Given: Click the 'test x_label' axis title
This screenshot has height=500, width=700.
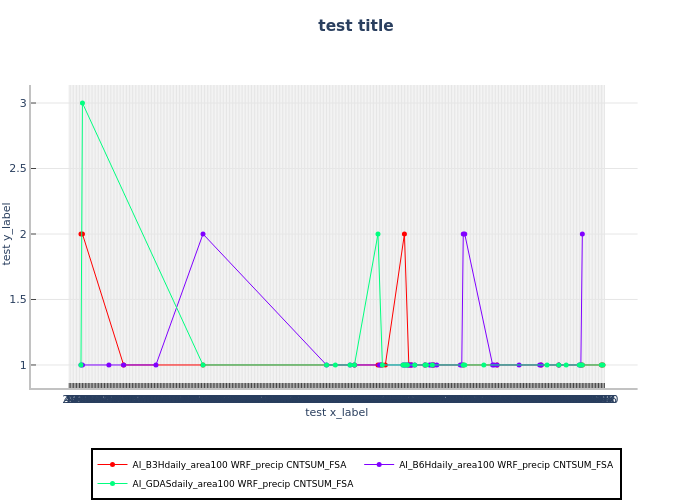Looking at the screenshot, I should (337, 412).
